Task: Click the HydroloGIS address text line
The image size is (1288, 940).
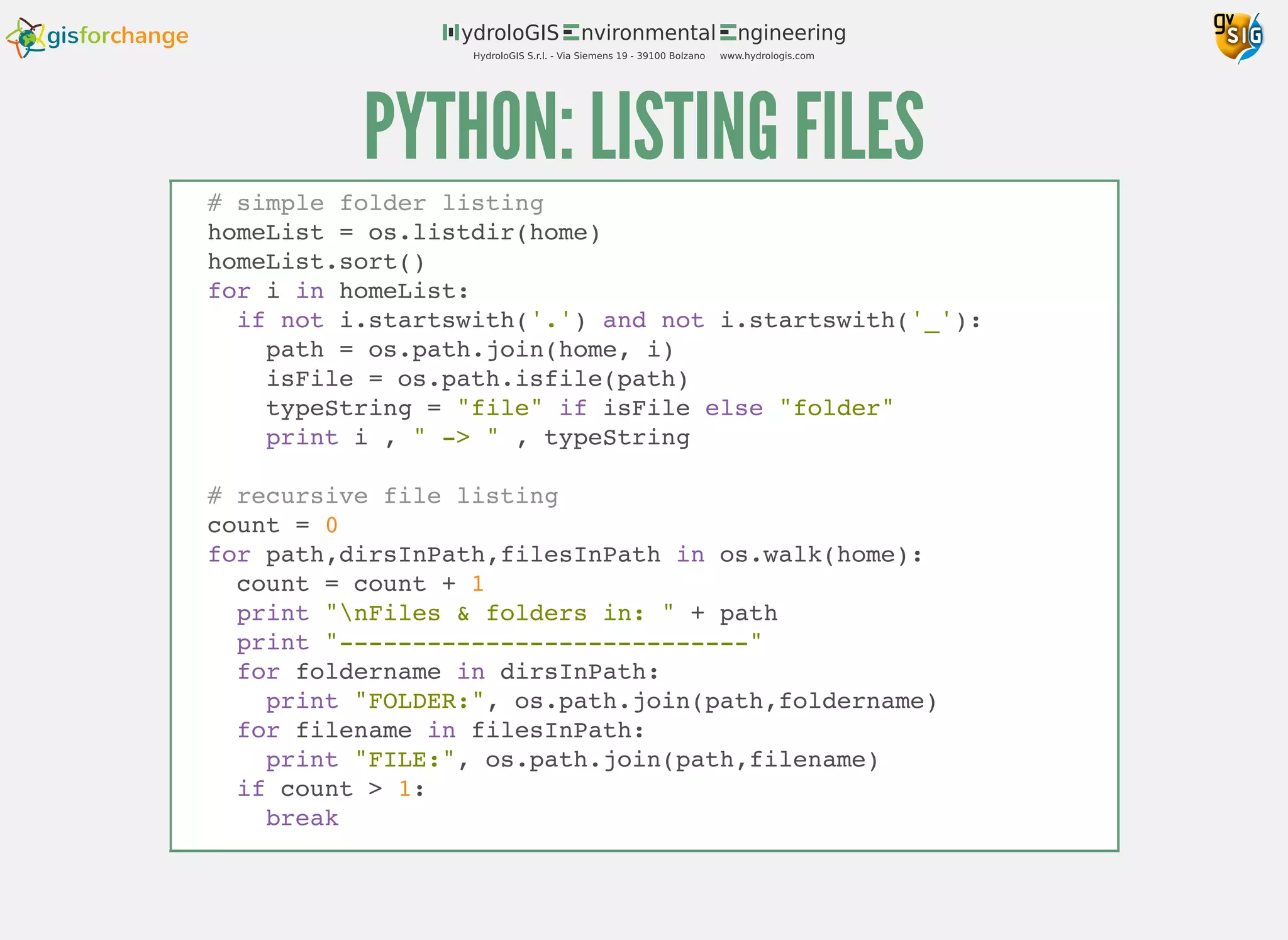Action: point(589,56)
